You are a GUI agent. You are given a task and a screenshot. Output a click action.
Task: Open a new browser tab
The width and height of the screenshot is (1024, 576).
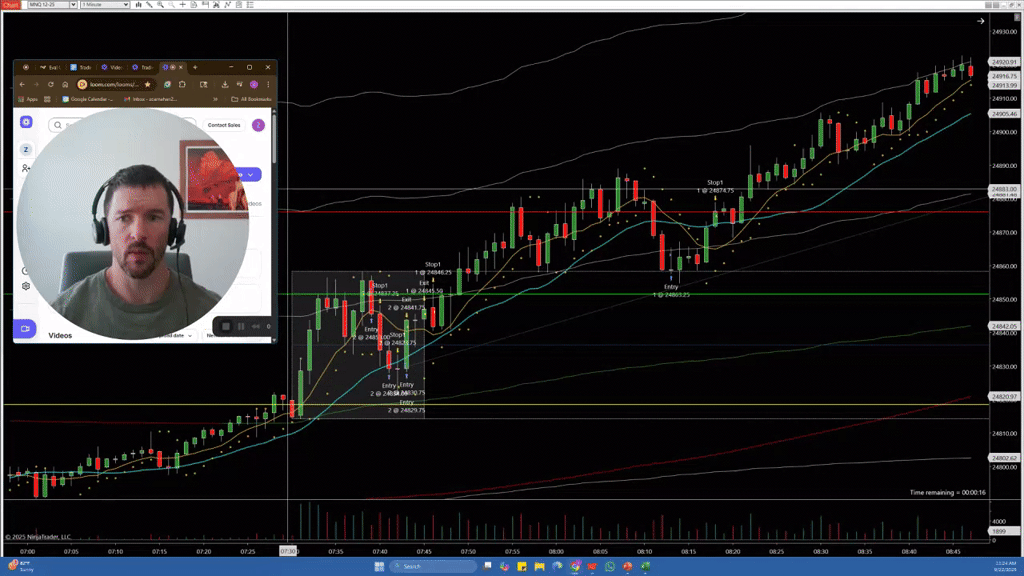[195, 67]
